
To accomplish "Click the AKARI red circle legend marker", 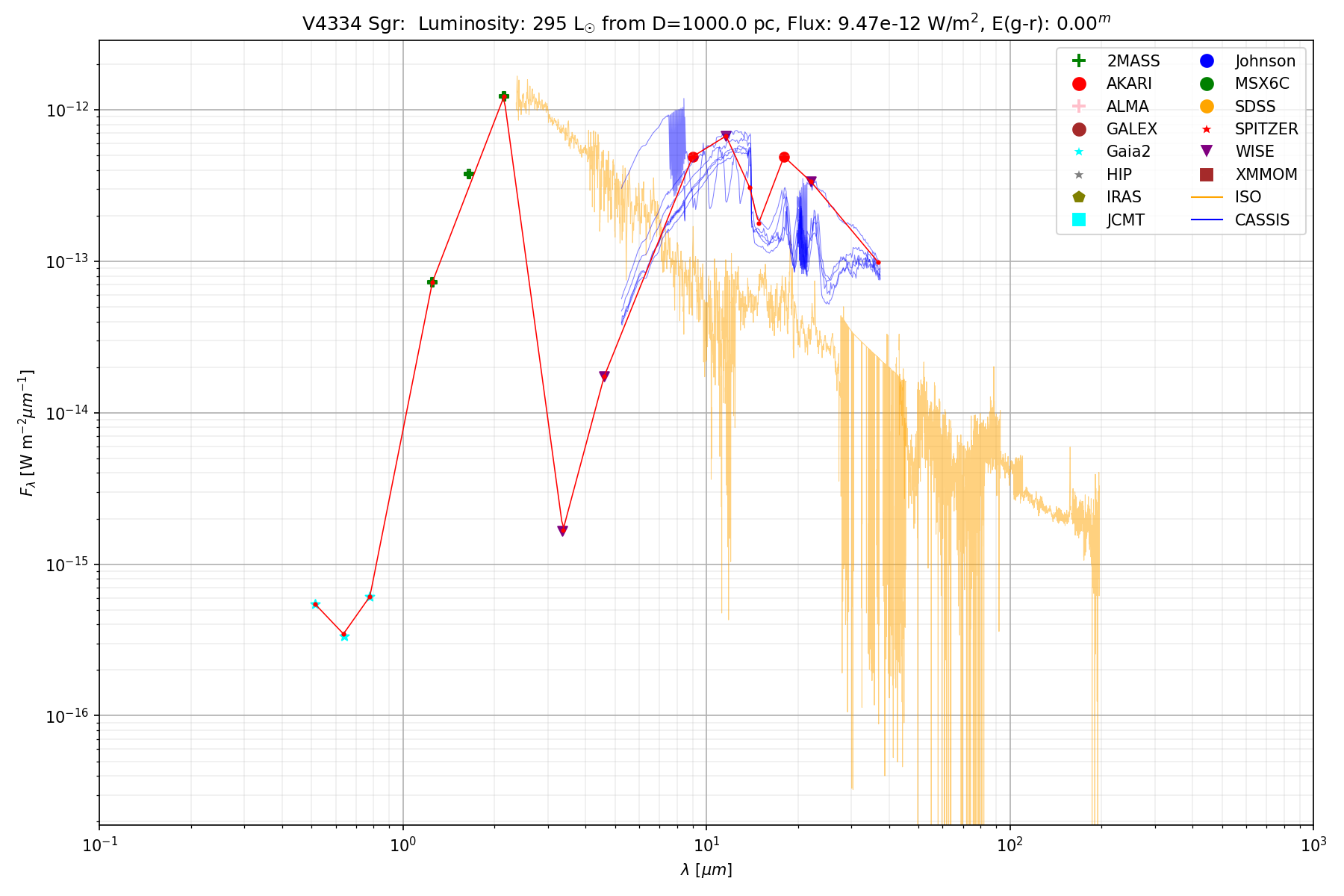I will pyautogui.click(x=1078, y=84).
